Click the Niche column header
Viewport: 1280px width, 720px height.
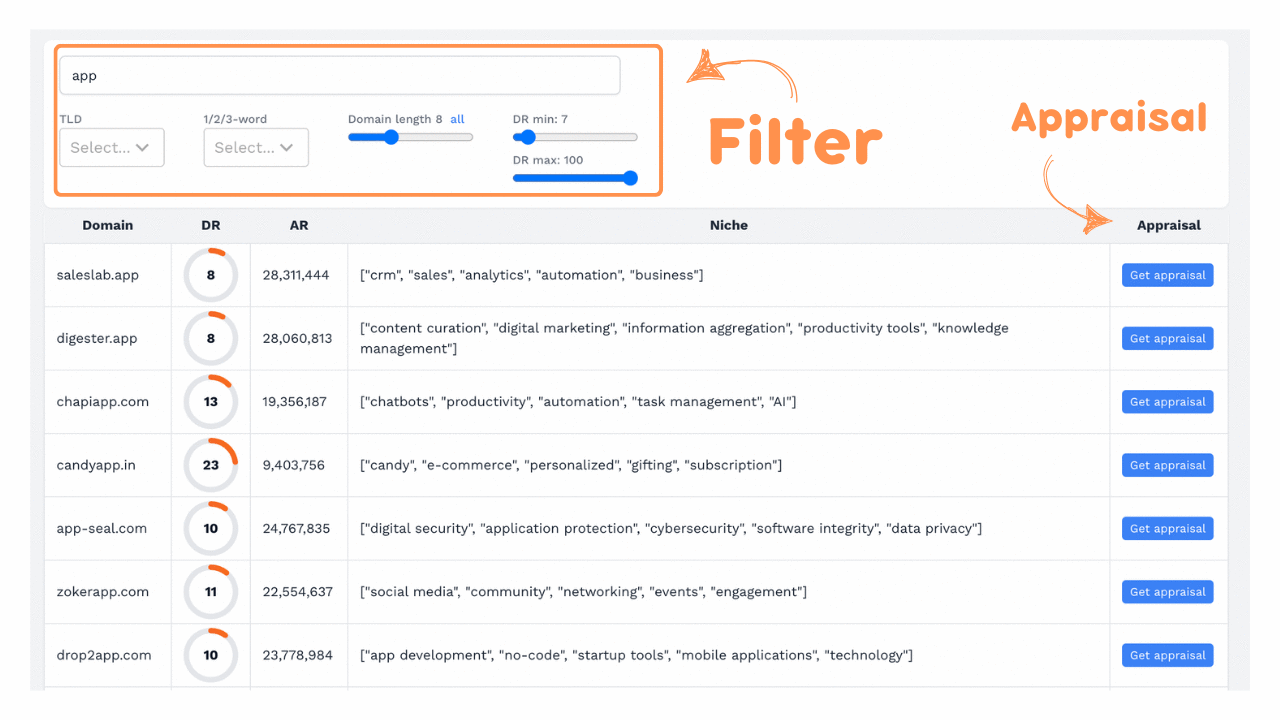tap(729, 225)
